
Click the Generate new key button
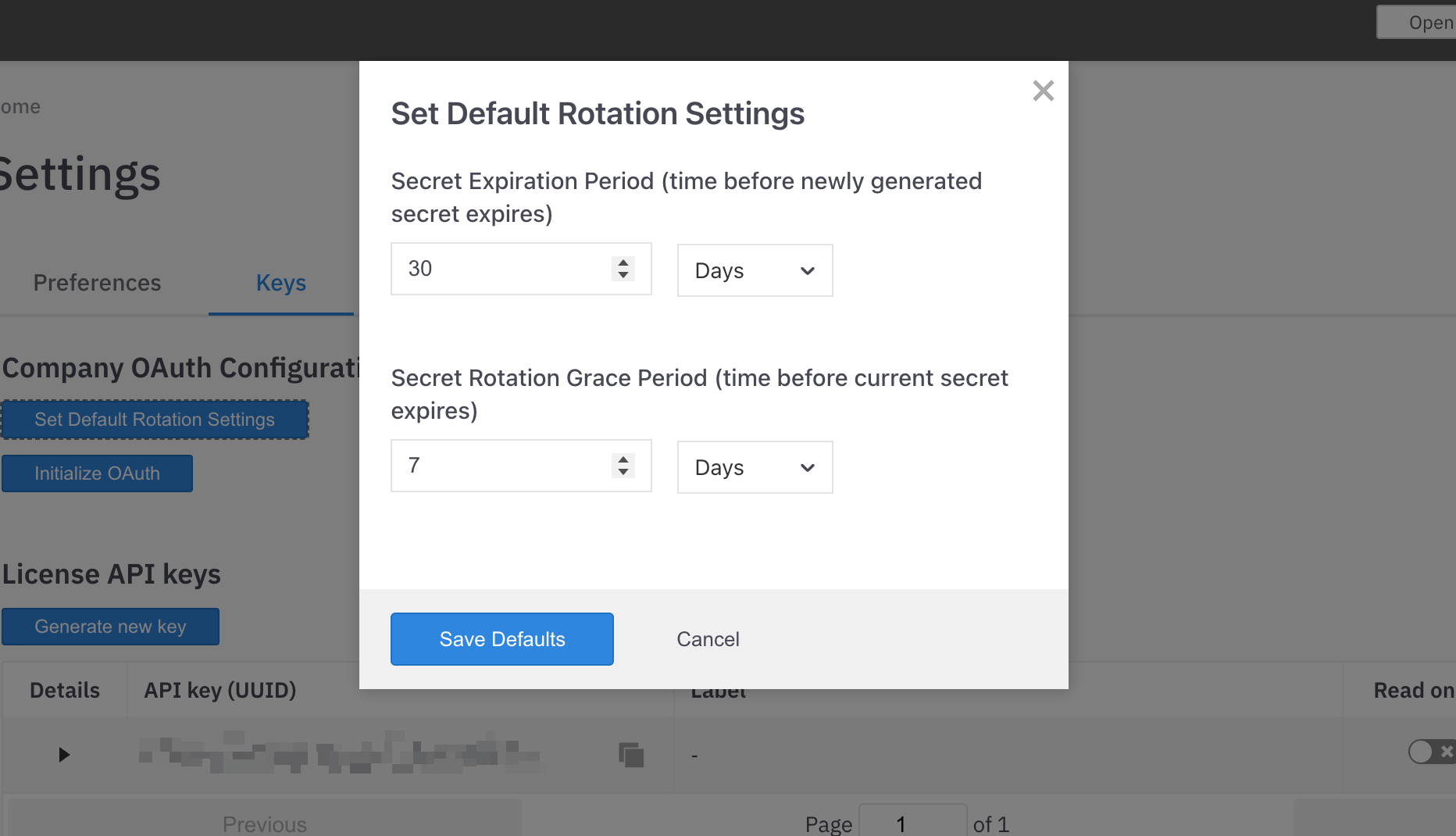pos(110,627)
